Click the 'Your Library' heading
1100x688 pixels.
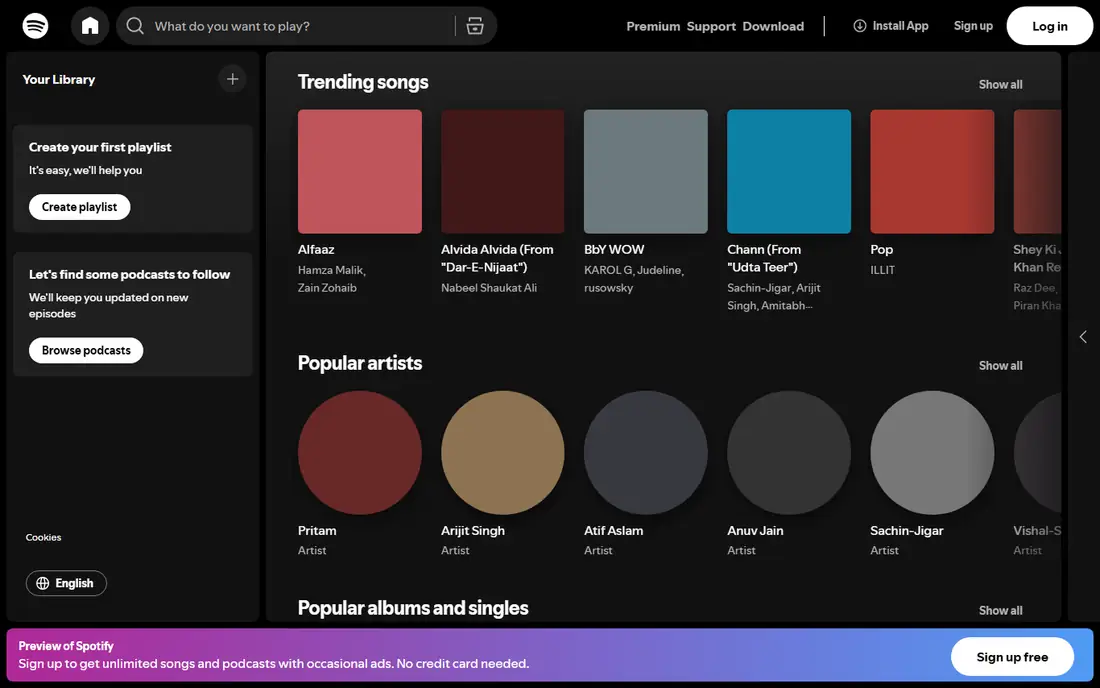pos(59,79)
